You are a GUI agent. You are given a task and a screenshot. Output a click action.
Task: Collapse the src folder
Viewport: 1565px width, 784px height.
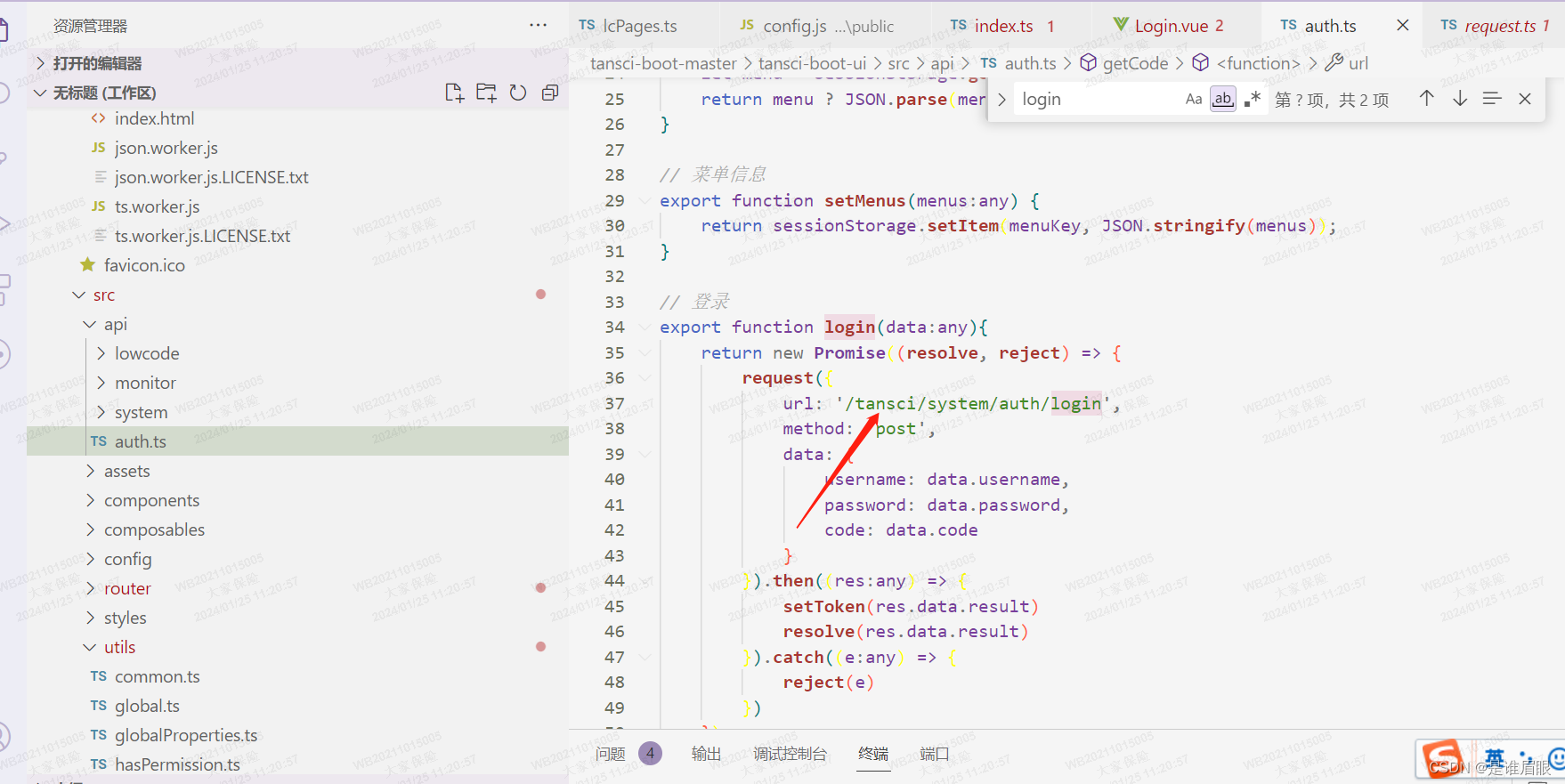104,295
